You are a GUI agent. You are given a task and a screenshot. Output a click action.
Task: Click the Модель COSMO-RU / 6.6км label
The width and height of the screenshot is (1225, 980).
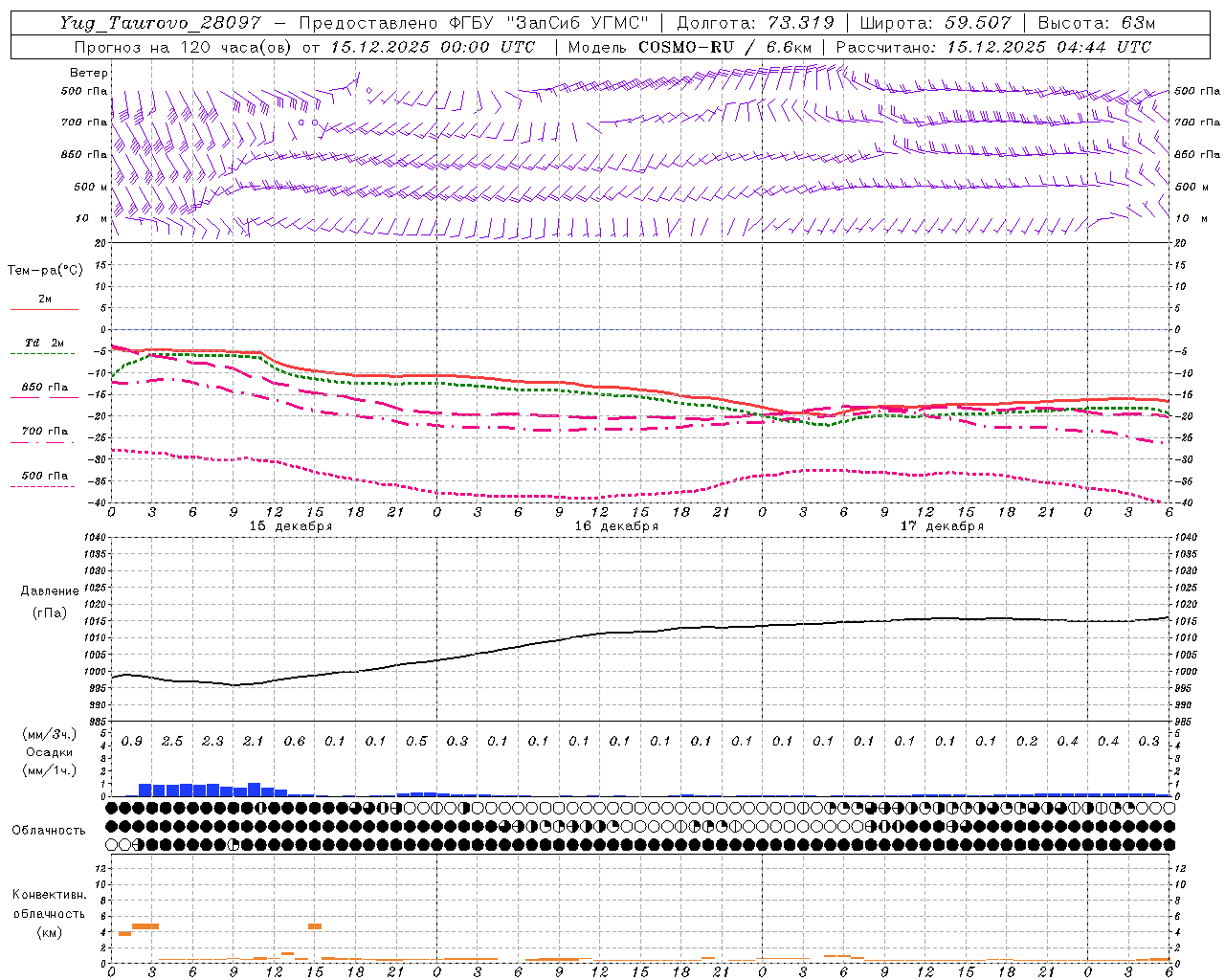click(x=690, y=47)
